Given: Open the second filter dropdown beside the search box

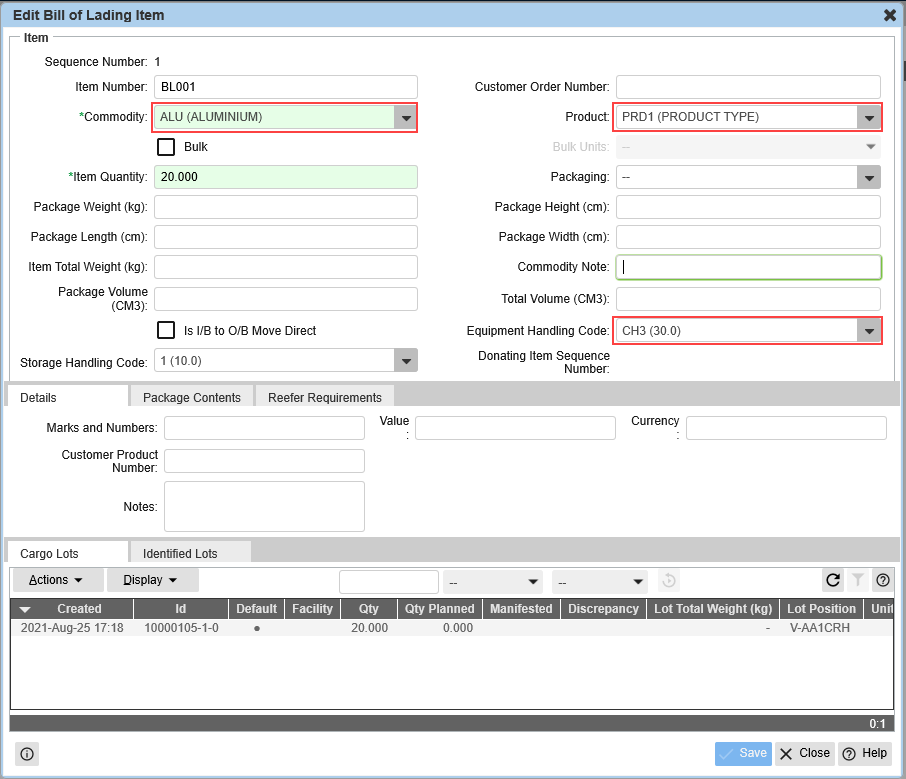Looking at the screenshot, I should click(600, 582).
